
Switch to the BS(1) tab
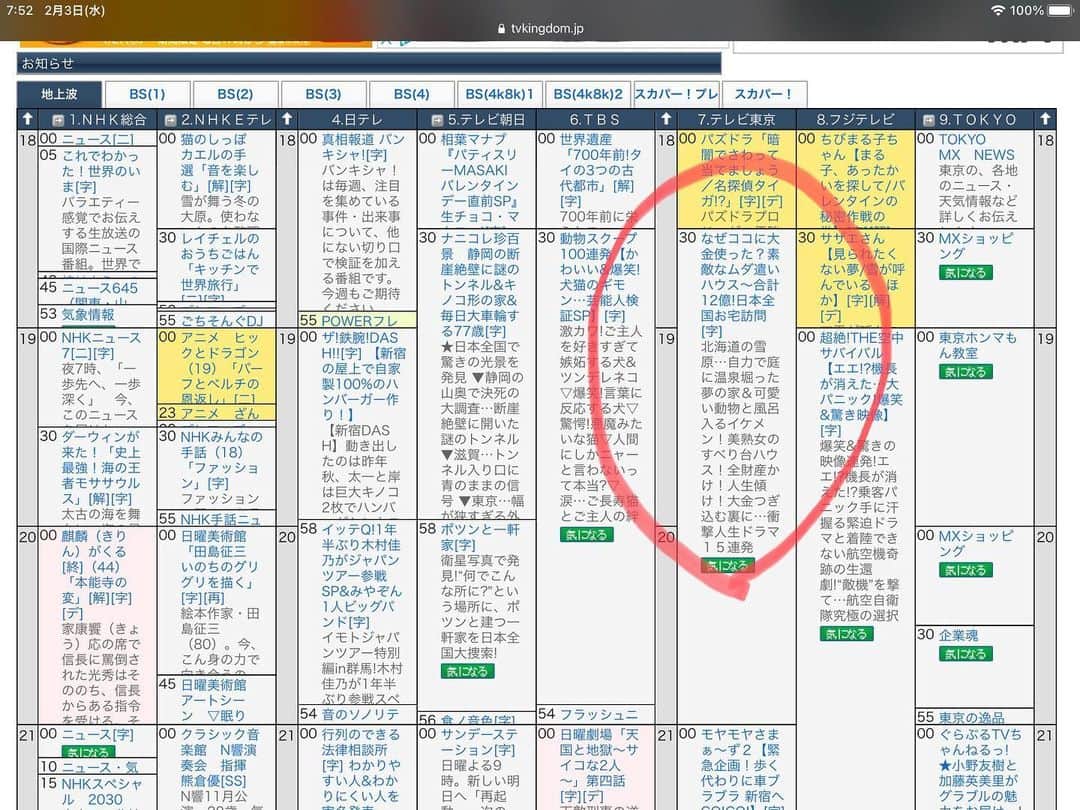tap(147, 94)
